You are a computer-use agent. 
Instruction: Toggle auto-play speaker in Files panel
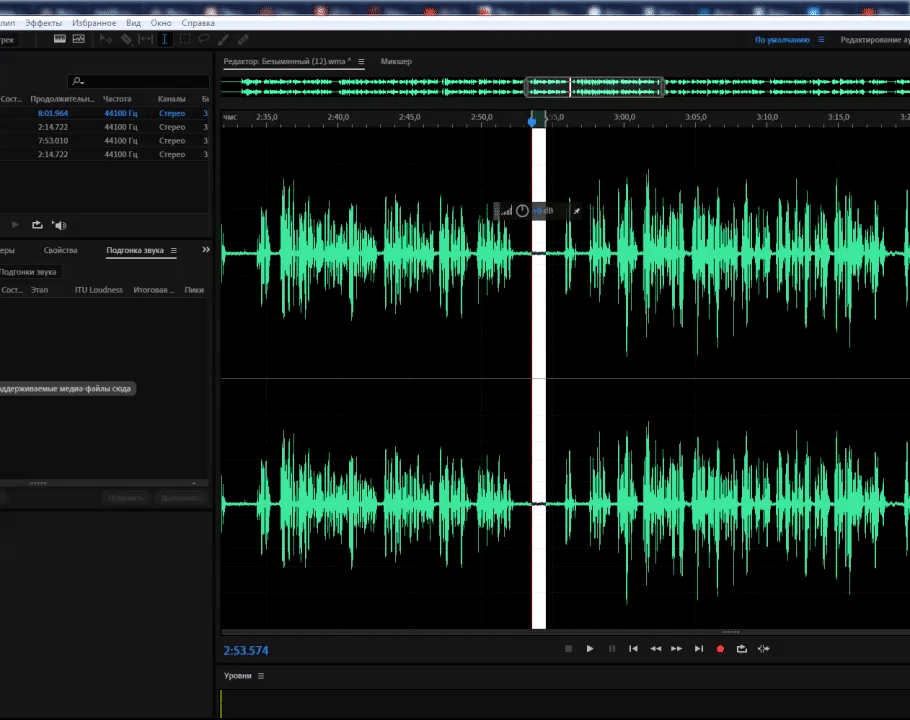click(59, 225)
